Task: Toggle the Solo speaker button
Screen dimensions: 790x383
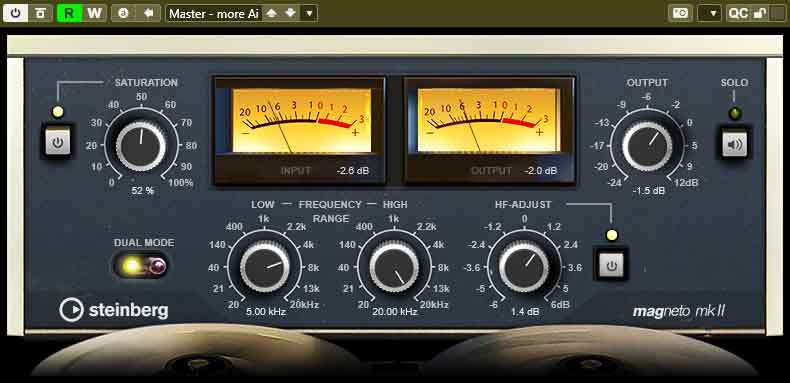Action: point(735,145)
